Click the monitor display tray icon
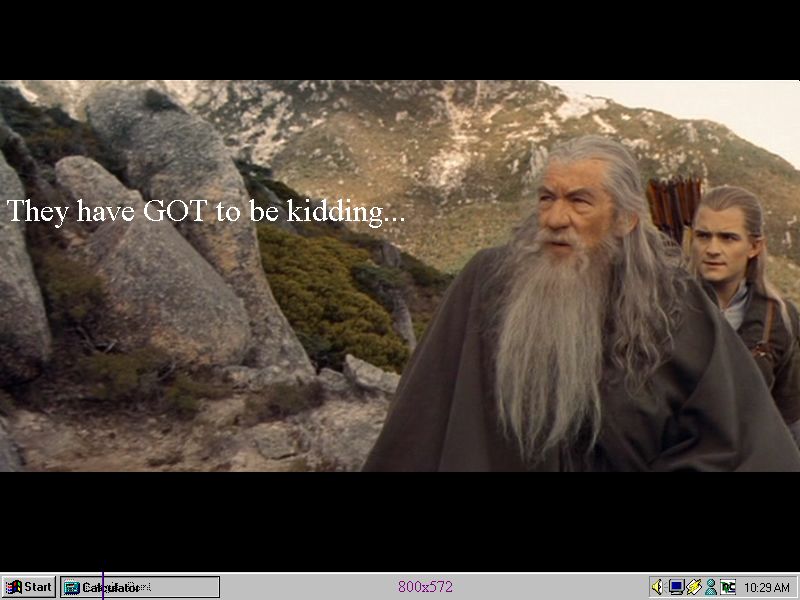 (x=676, y=587)
